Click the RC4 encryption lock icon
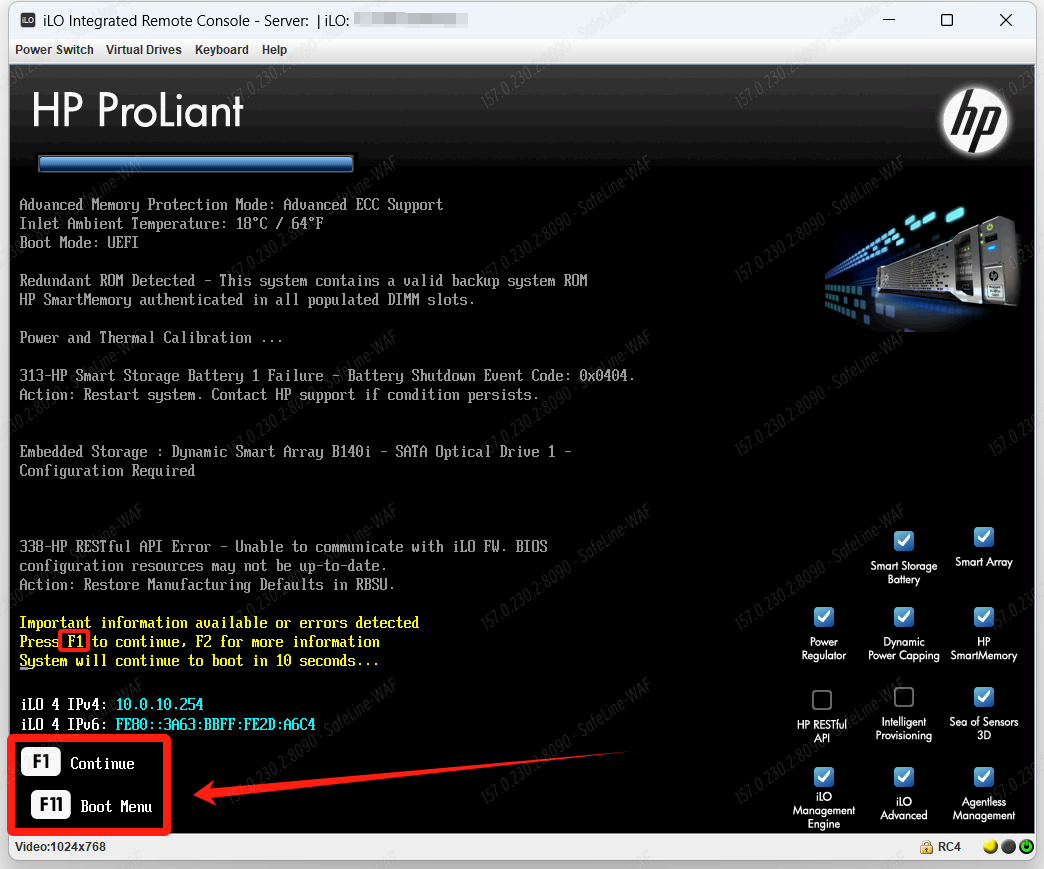The width and height of the screenshot is (1044, 869). coord(926,847)
